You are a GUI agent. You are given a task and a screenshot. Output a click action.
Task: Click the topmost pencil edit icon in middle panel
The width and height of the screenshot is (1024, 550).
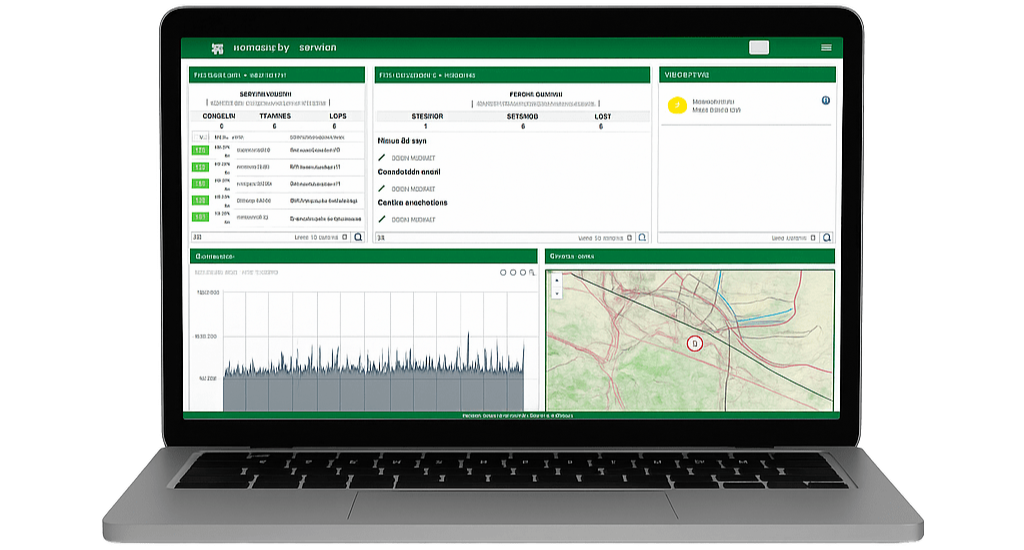(382, 158)
